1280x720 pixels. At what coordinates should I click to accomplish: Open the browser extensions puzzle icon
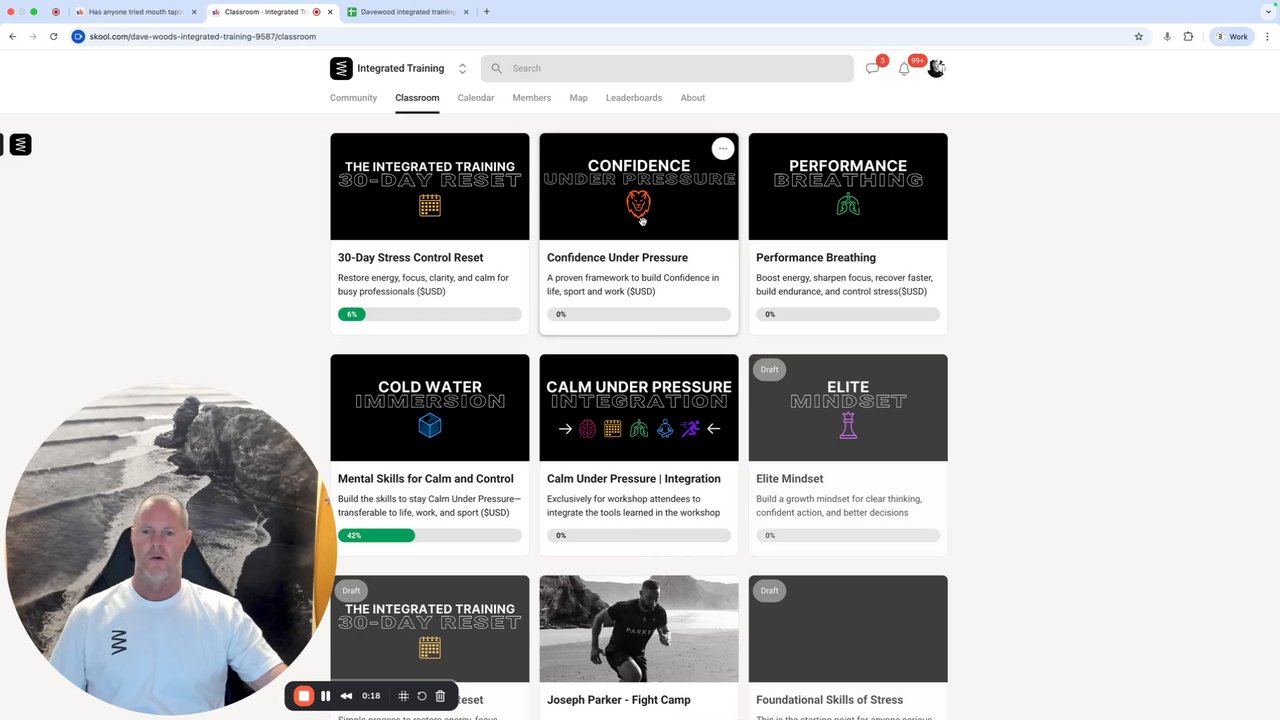(x=1188, y=37)
